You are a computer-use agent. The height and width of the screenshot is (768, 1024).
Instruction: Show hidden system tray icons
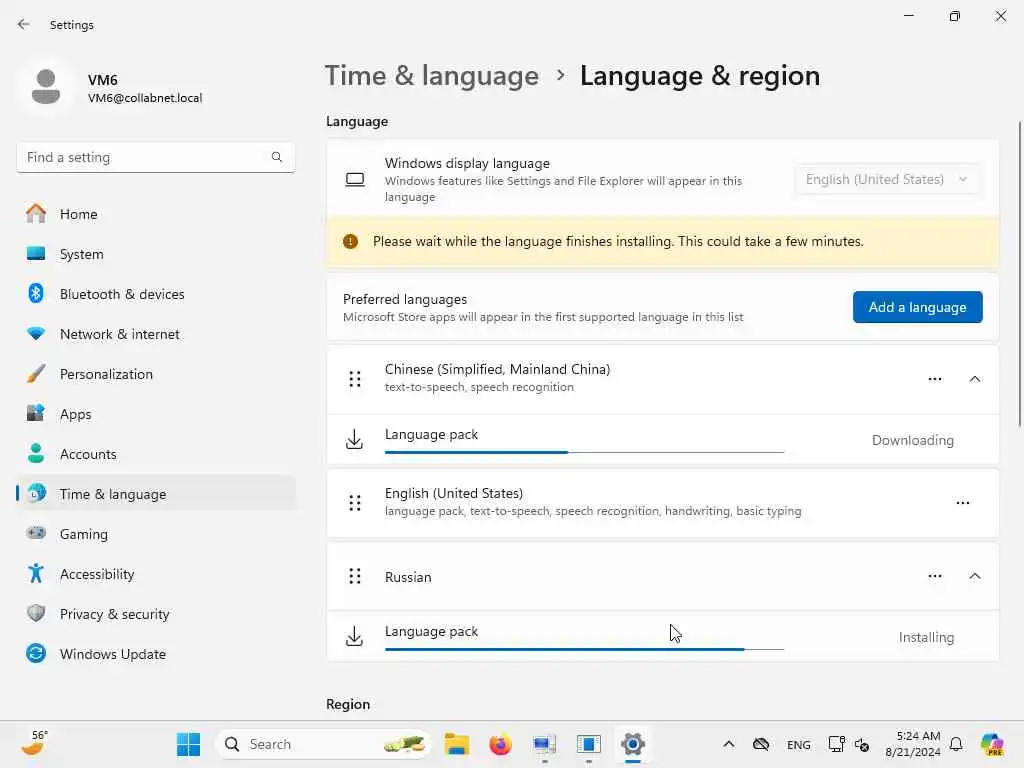(x=729, y=744)
